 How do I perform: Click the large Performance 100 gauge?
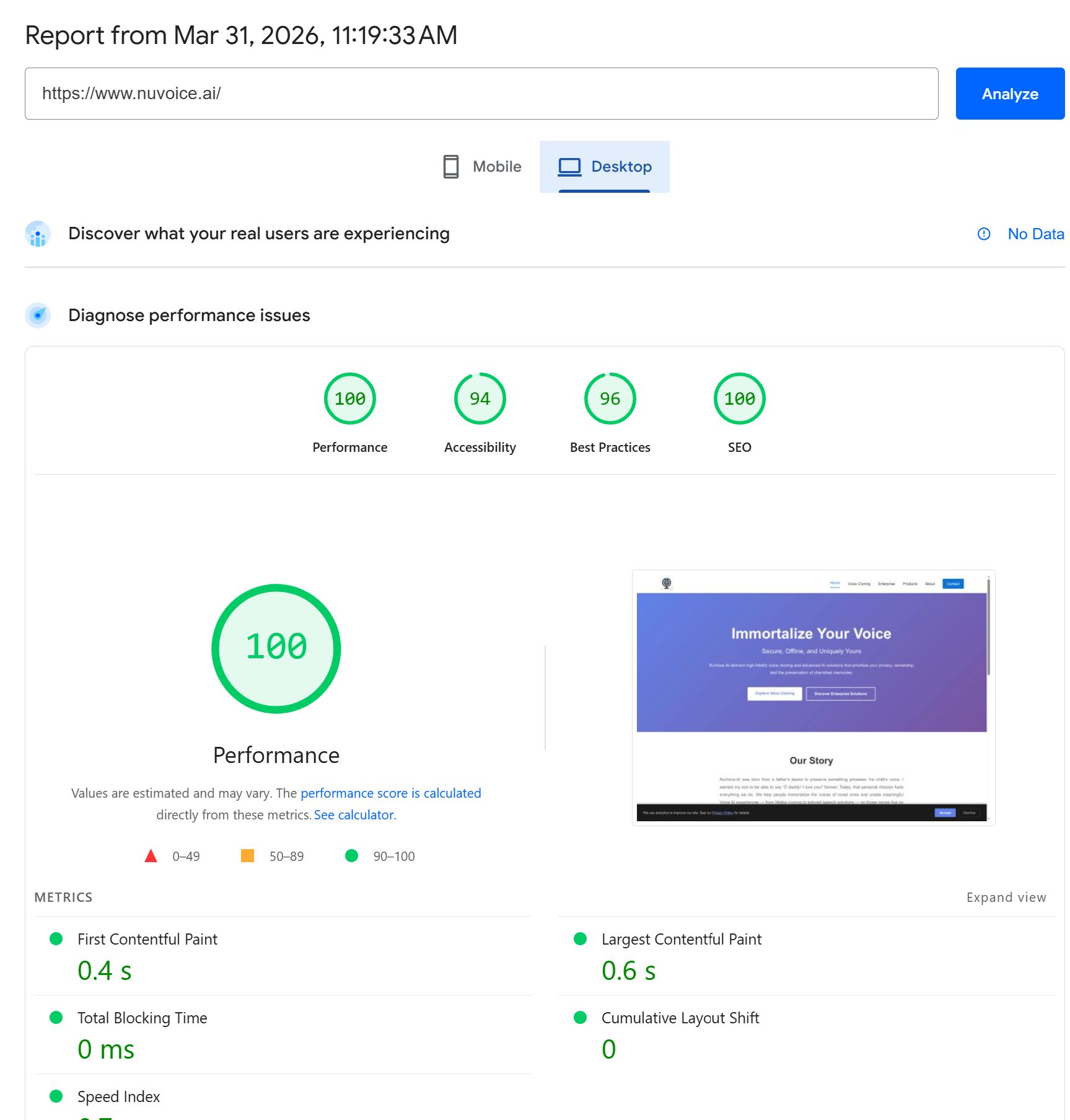(276, 648)
